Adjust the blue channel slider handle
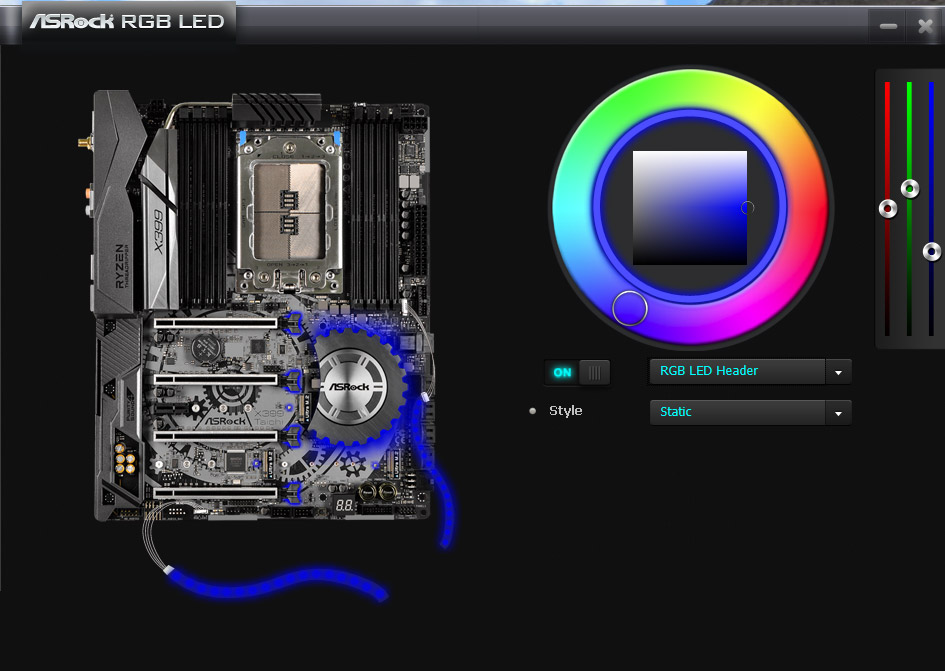This screenshot has height=671, width=945. [932, 251]
